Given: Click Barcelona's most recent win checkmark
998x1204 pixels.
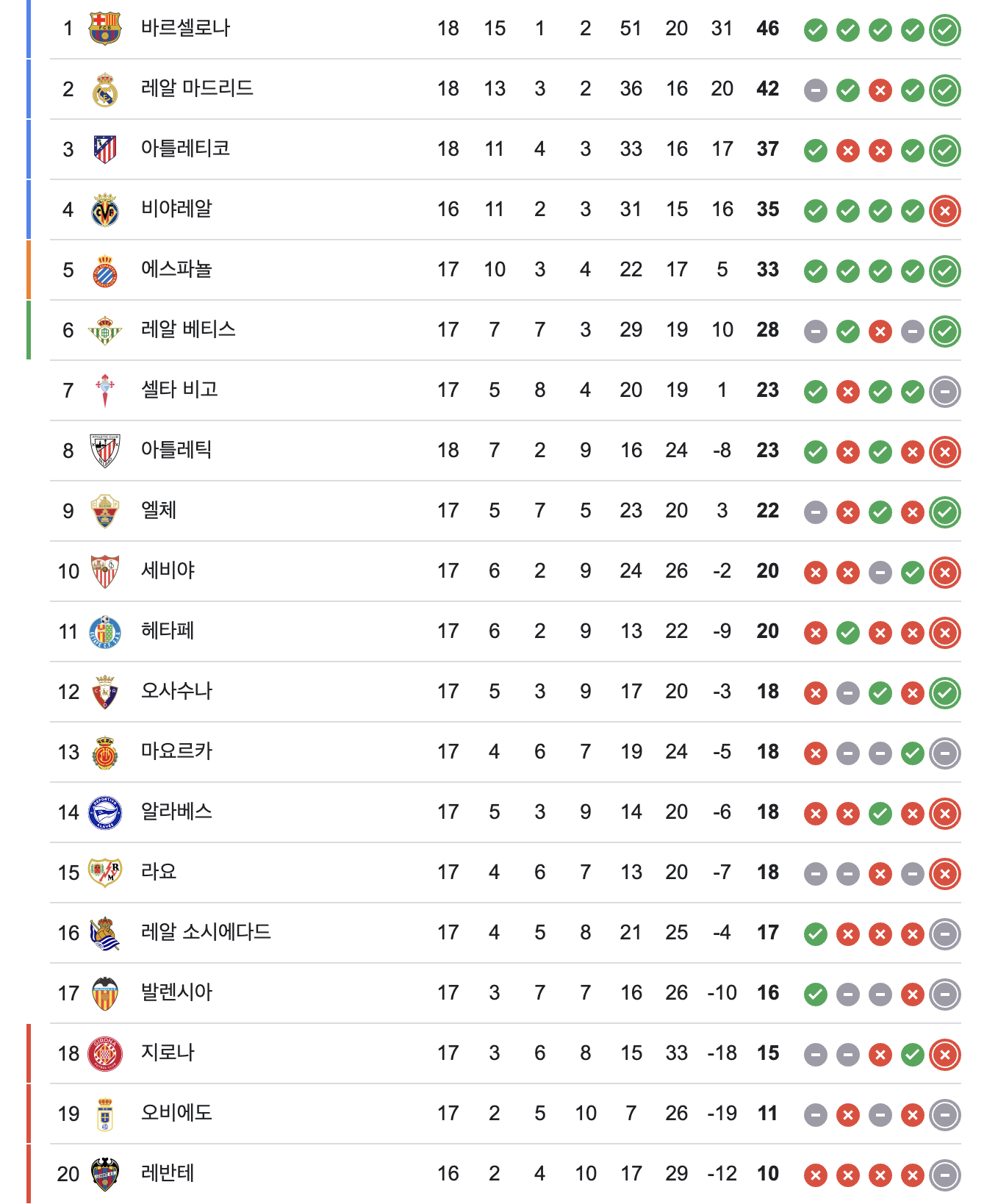Looking at the screenshot, I should pos(945,30).
